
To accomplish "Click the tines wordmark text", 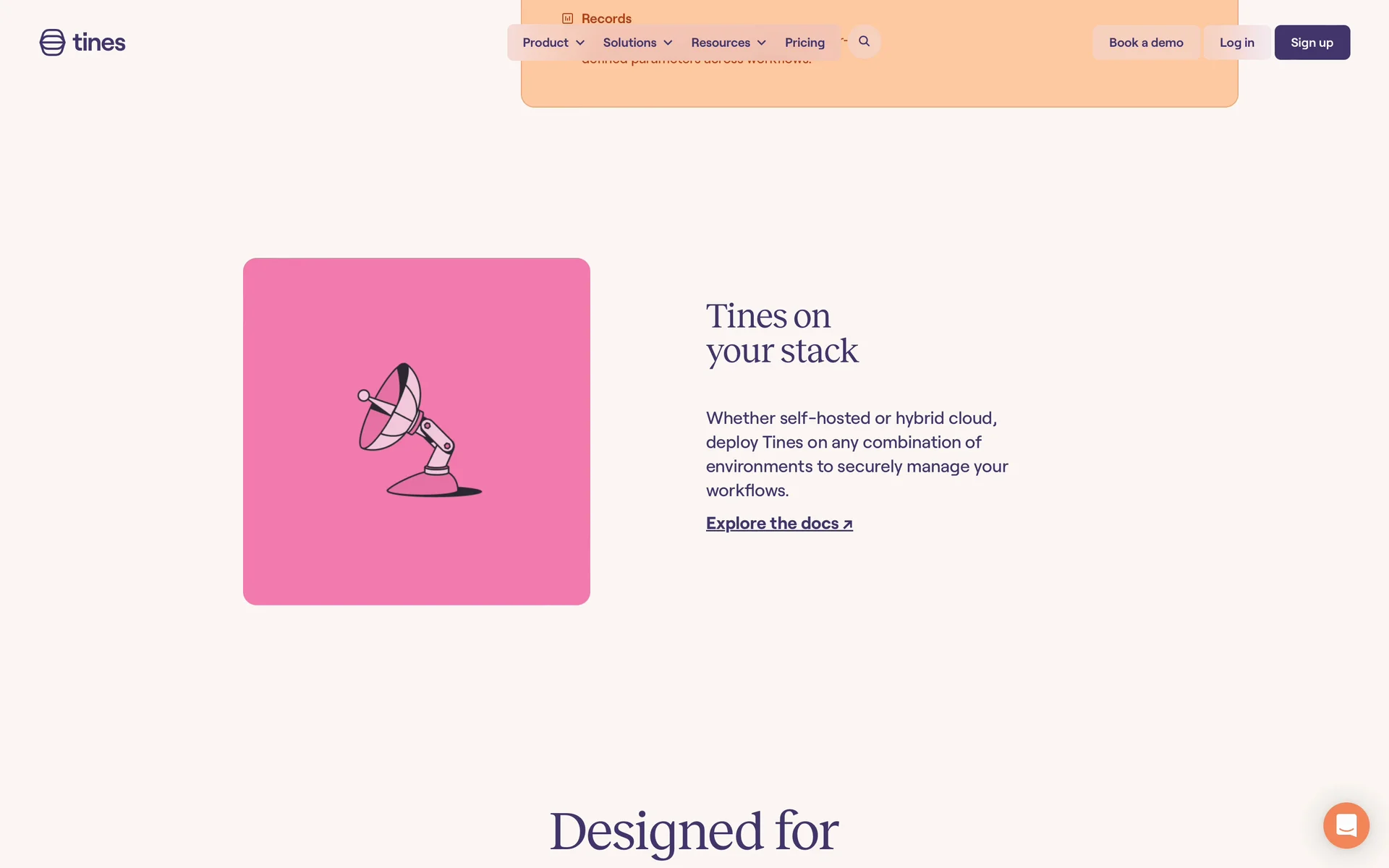I will pos(99,43).
